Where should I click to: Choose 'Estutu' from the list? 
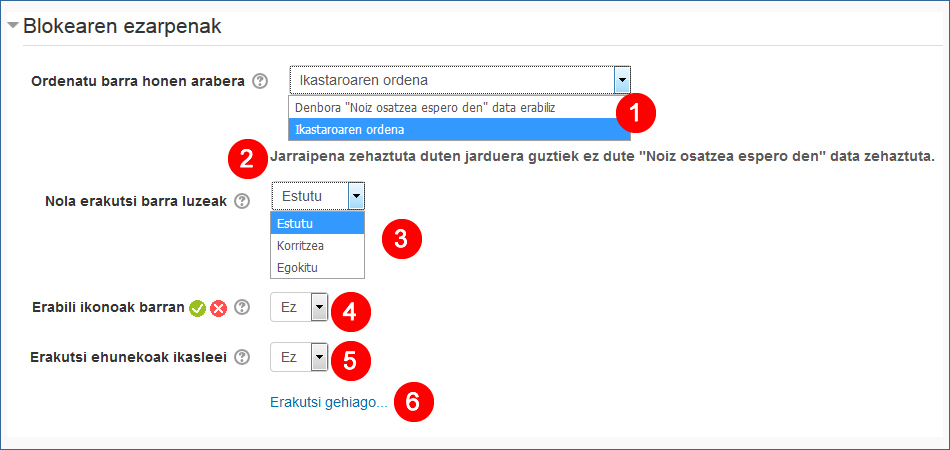point(317,223)
